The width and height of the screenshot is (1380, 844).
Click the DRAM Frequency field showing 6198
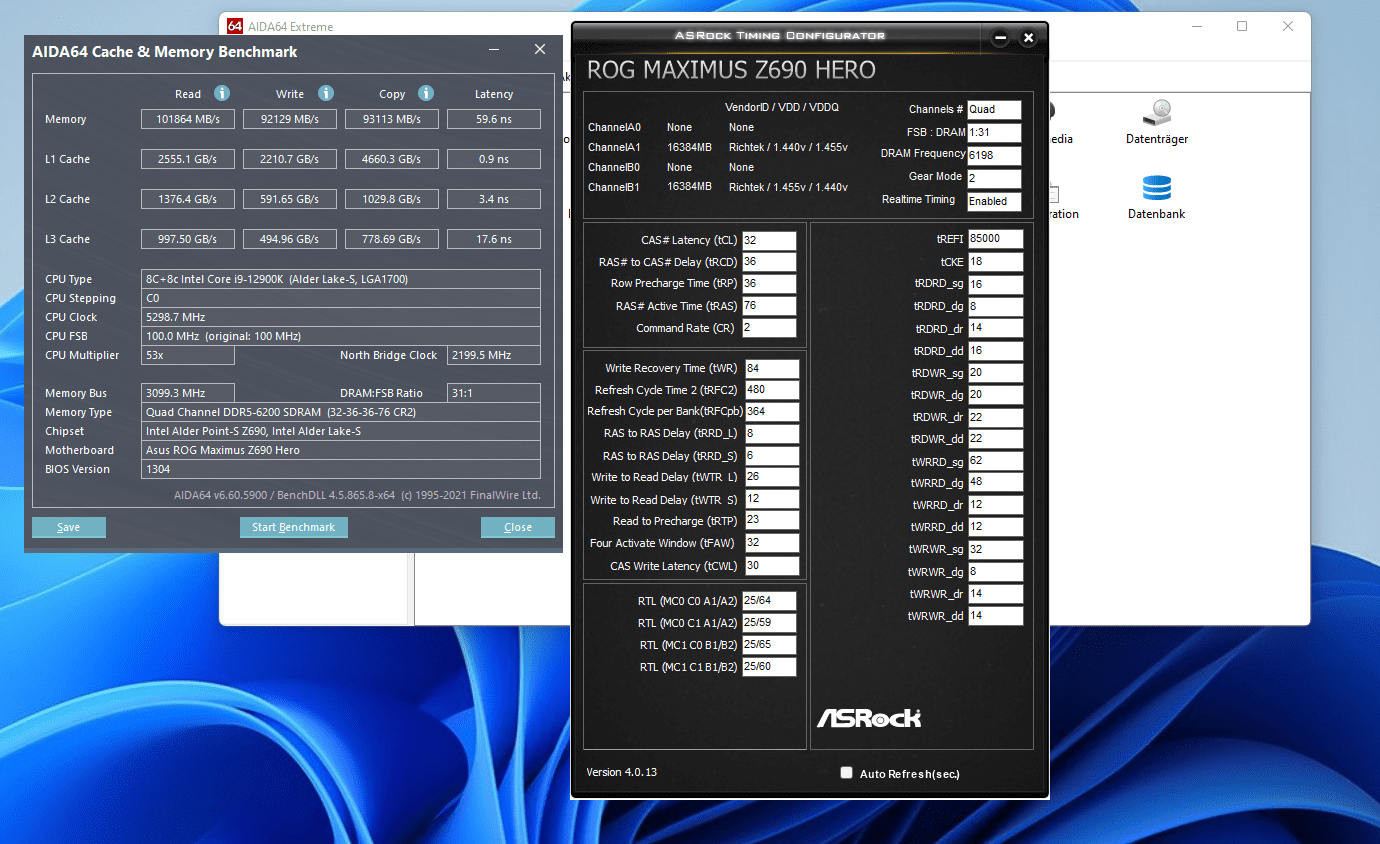coord(994,156)
